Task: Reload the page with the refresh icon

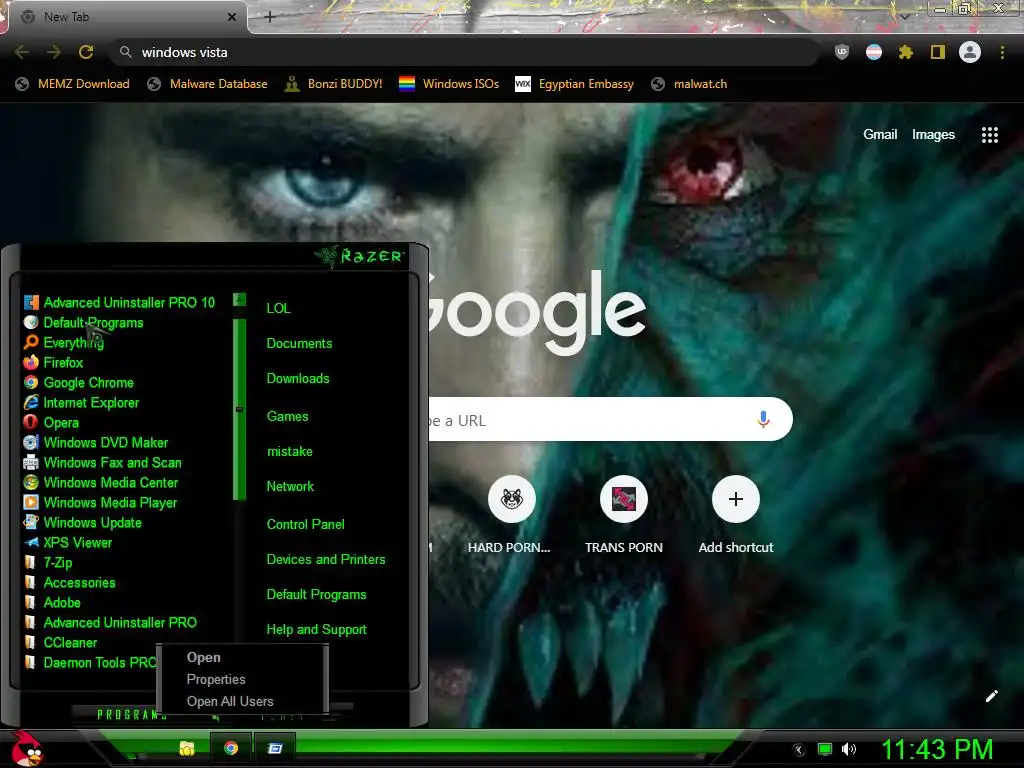Action: 86,52
